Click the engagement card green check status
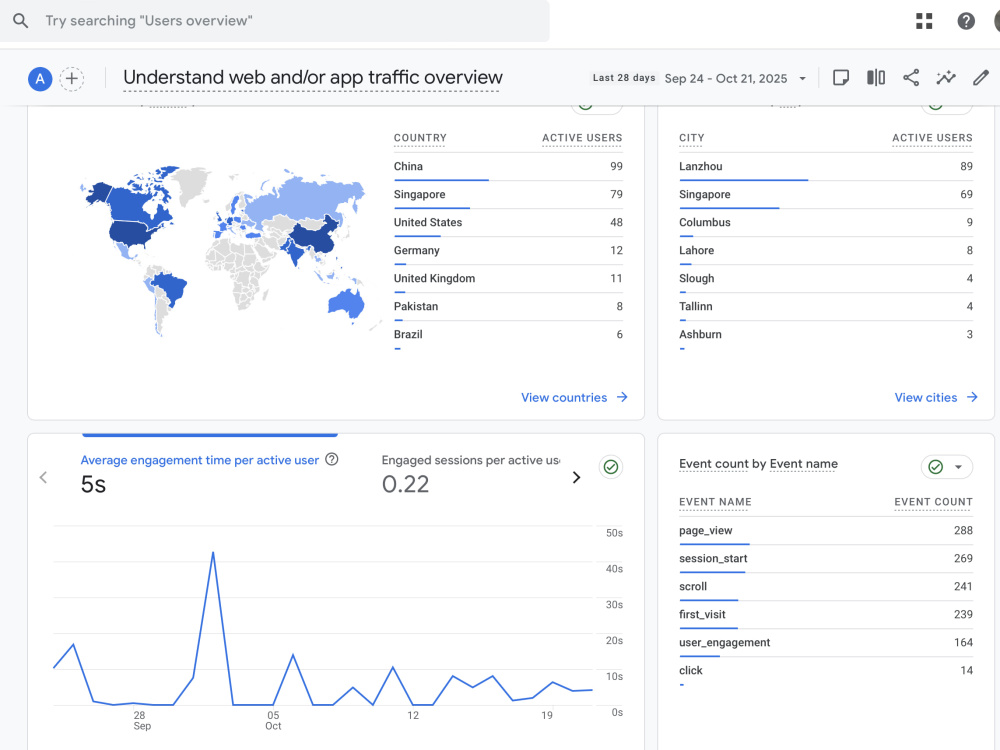The width and height of the screenshot is (1000, 750). coord(610,467)
